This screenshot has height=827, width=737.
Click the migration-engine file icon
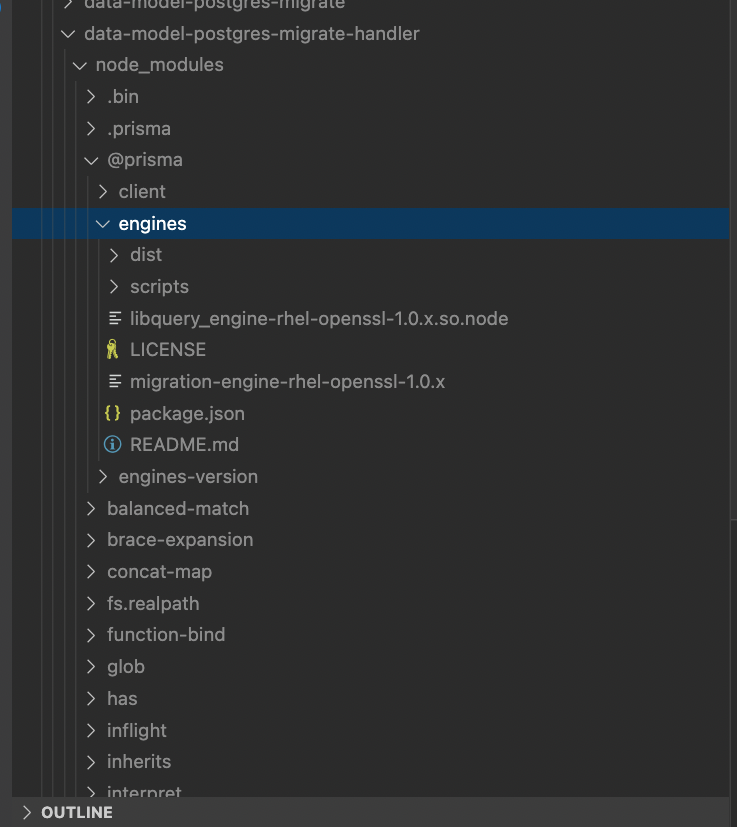point(115,381)
